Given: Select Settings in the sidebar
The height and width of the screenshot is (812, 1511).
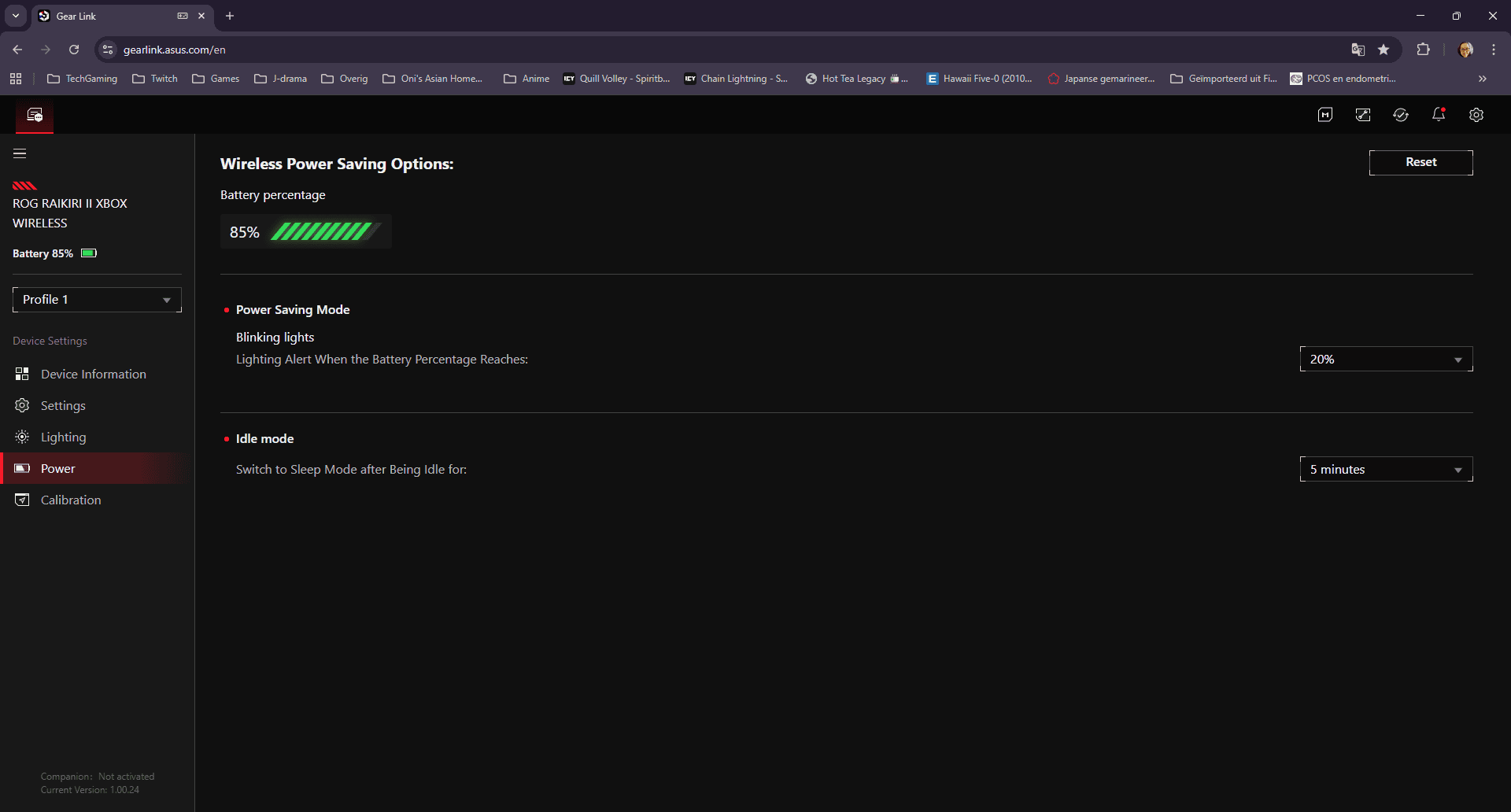Looking at the screenshot, I should [63, 405].
